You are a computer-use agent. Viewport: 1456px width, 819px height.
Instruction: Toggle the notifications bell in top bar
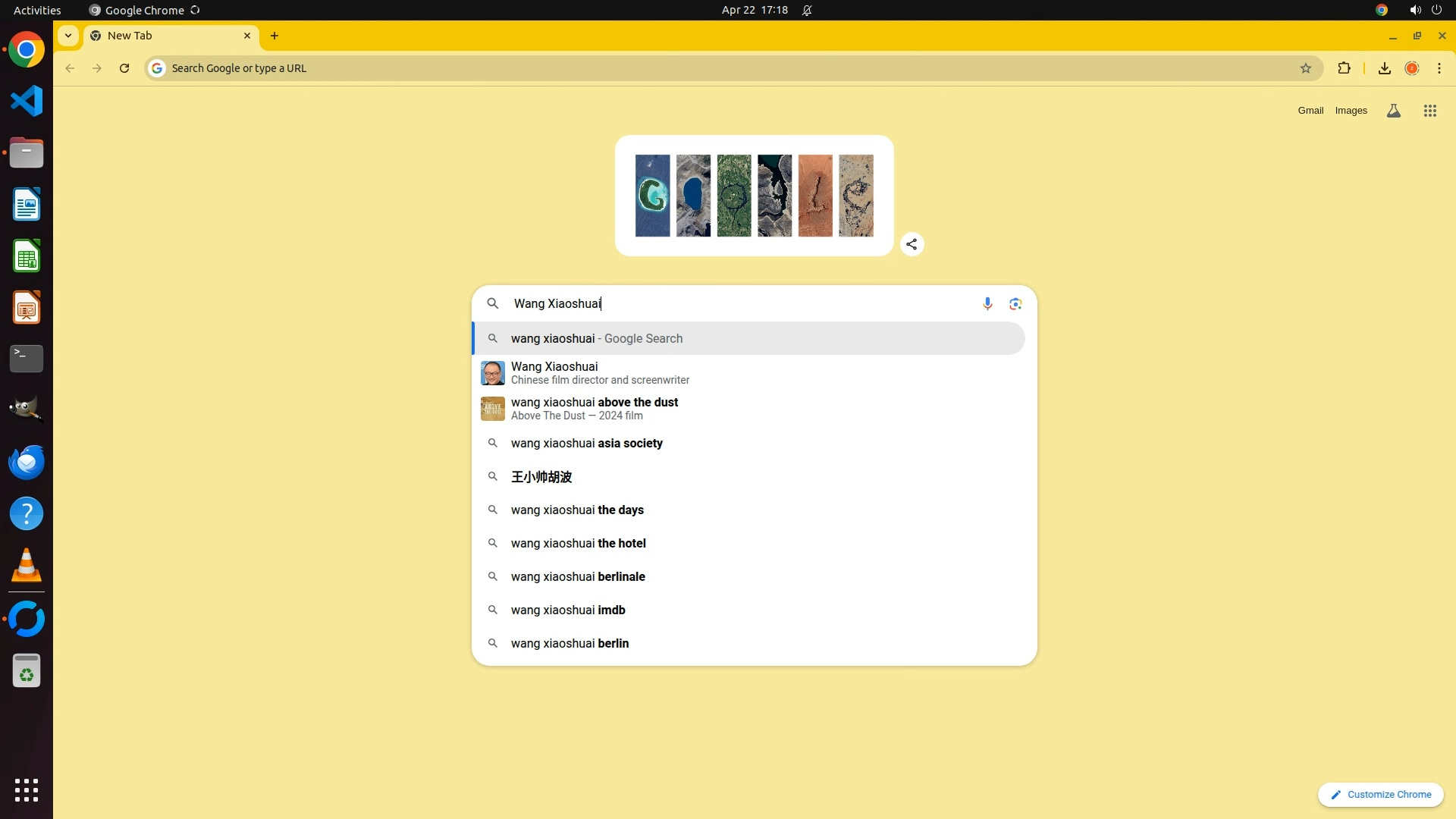point(807,10)
